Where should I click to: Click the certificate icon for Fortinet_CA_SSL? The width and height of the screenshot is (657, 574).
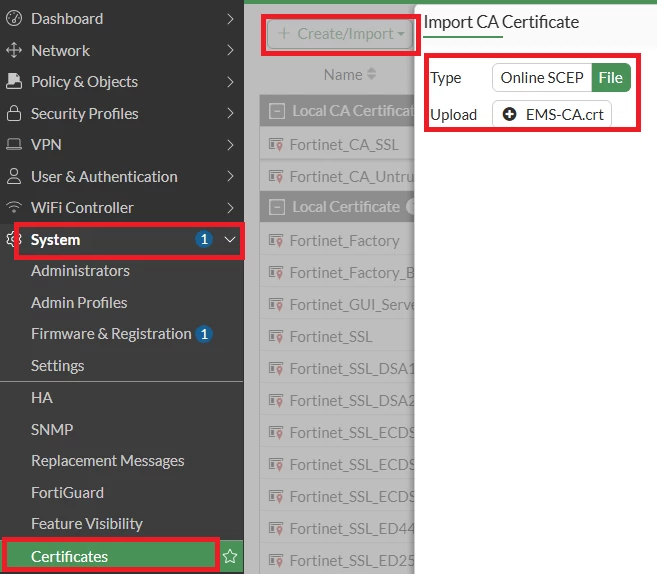276,145
